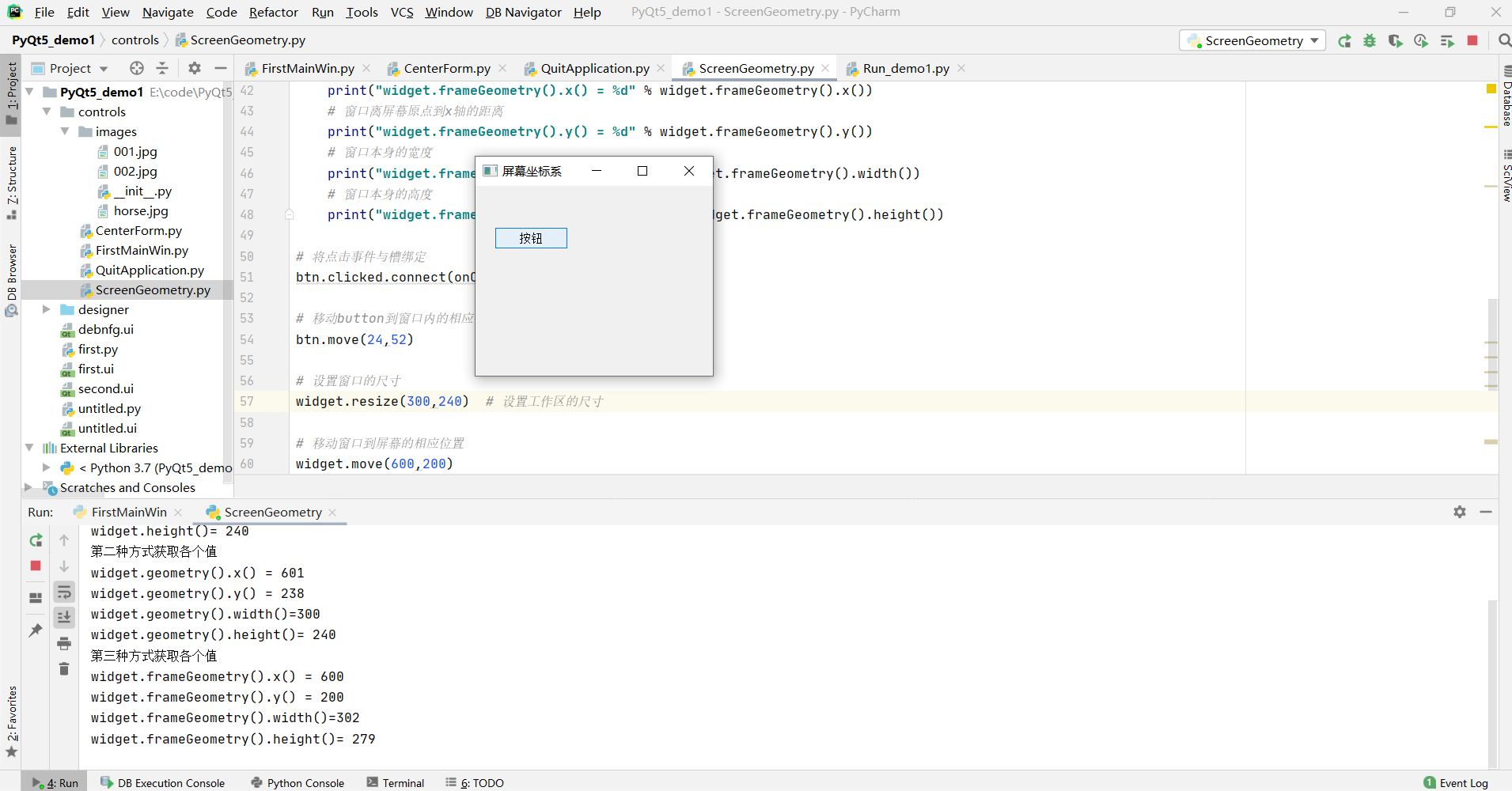
Task: Locate current file with scroll-from-source icon
Action: 137,68
